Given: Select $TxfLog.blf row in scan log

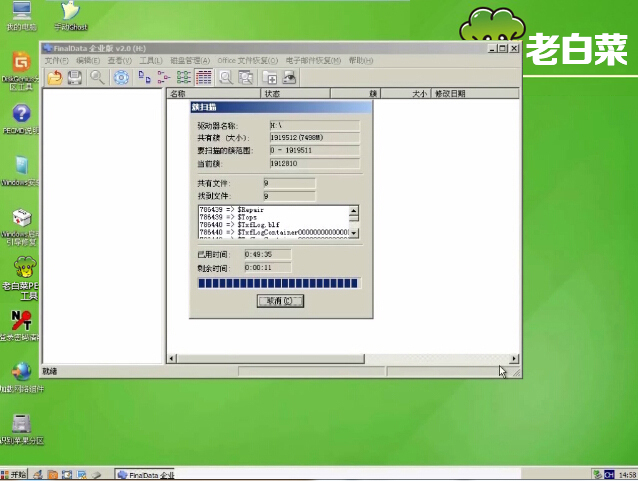Looking at the screenshot, I should point(273,225).
